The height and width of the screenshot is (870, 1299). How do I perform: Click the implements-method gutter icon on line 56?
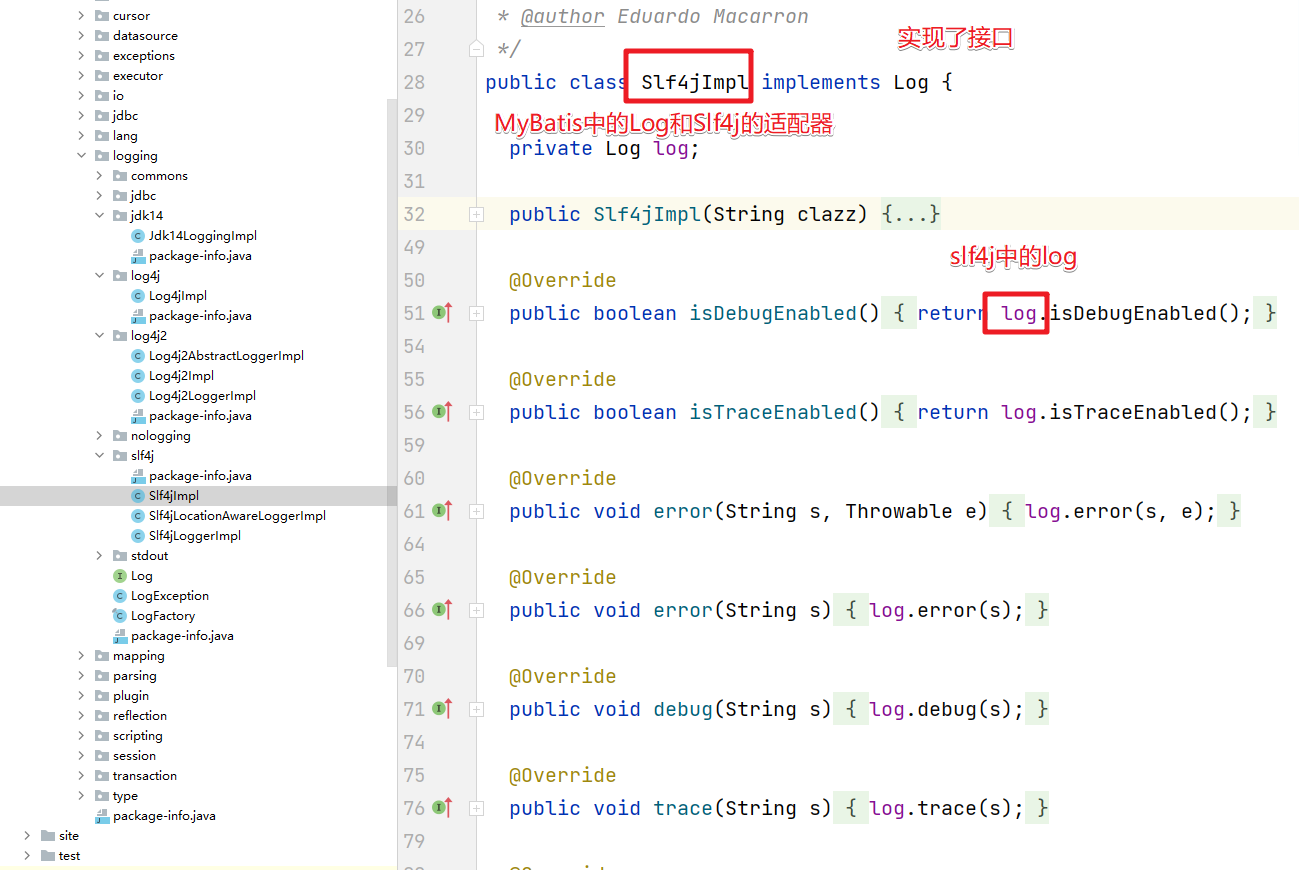point(442,412)
